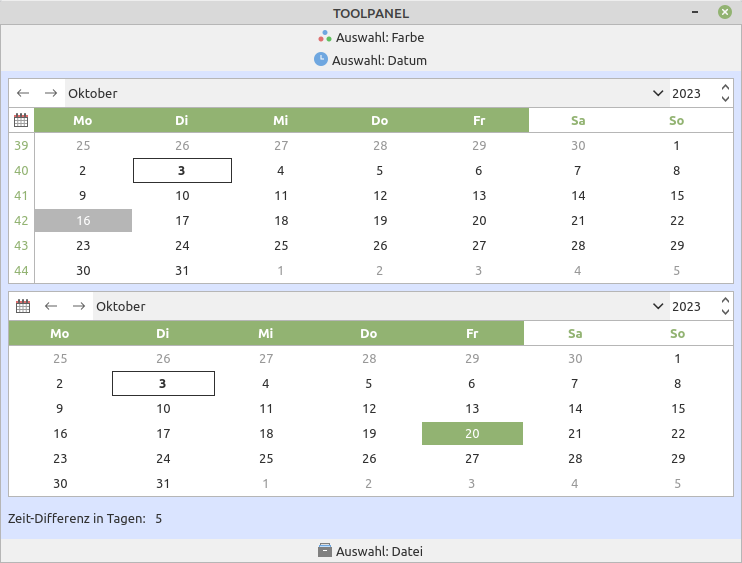The image size is (742, 563).
Task: Click the calendar icon beside lower navigation arrows
Action: [x=23, y=306]
